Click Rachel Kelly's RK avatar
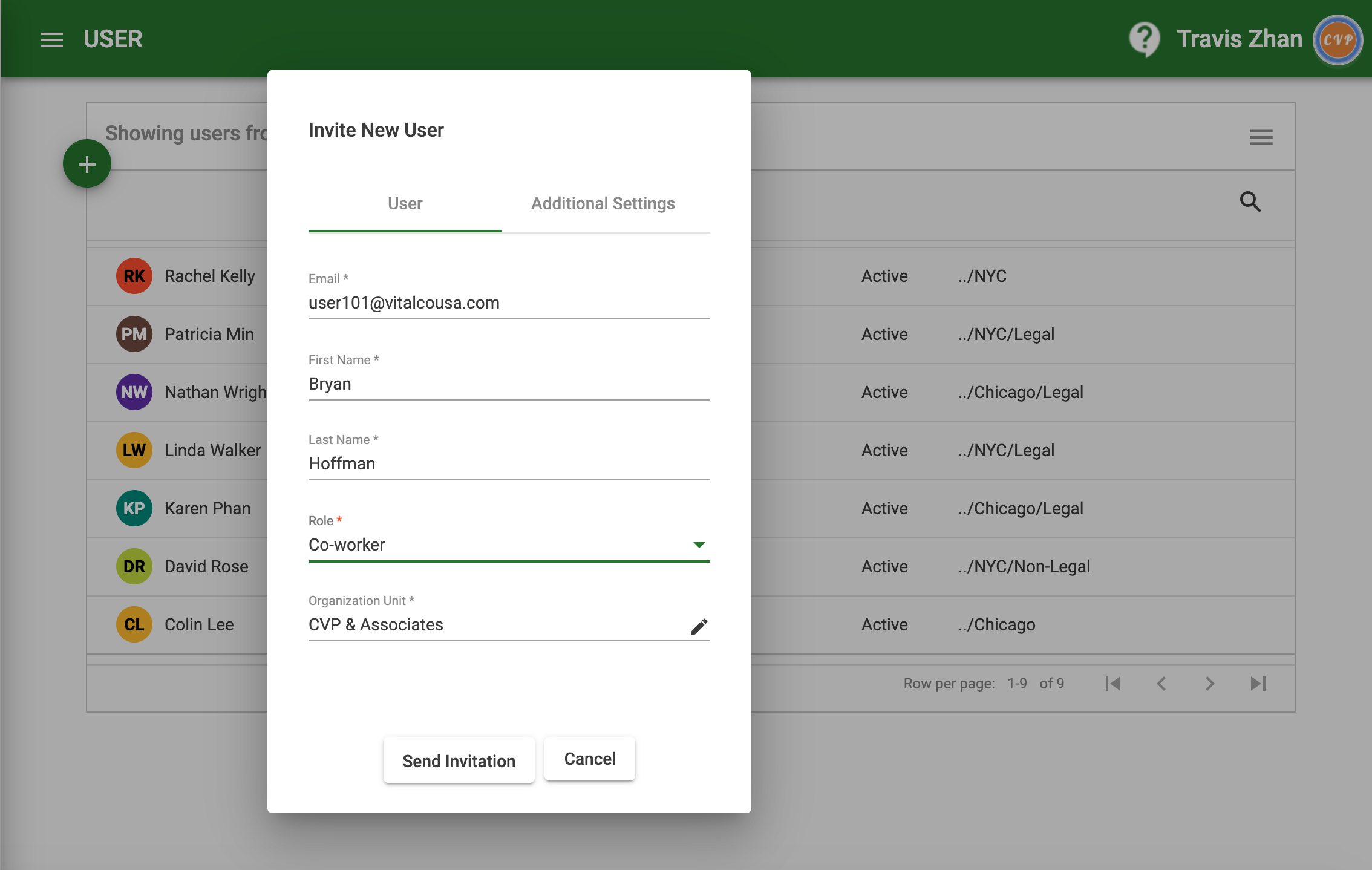1372x870 pixels. [x=134, y=276]
